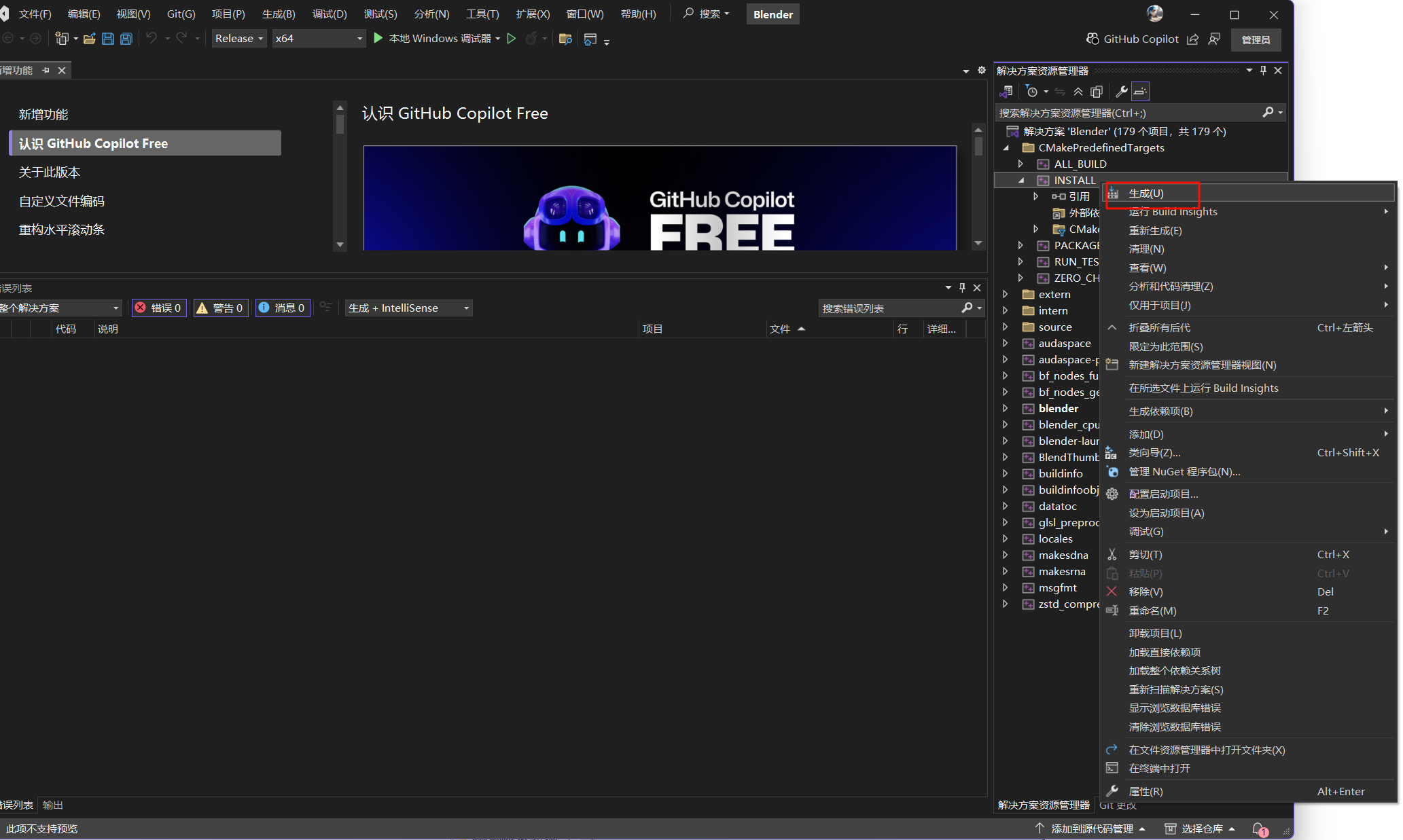The height and width of the screenshot is (840, 1403).
Task: Open Properties wrench icon in Solution Explorer toolbar
Action: (1122, 92)
